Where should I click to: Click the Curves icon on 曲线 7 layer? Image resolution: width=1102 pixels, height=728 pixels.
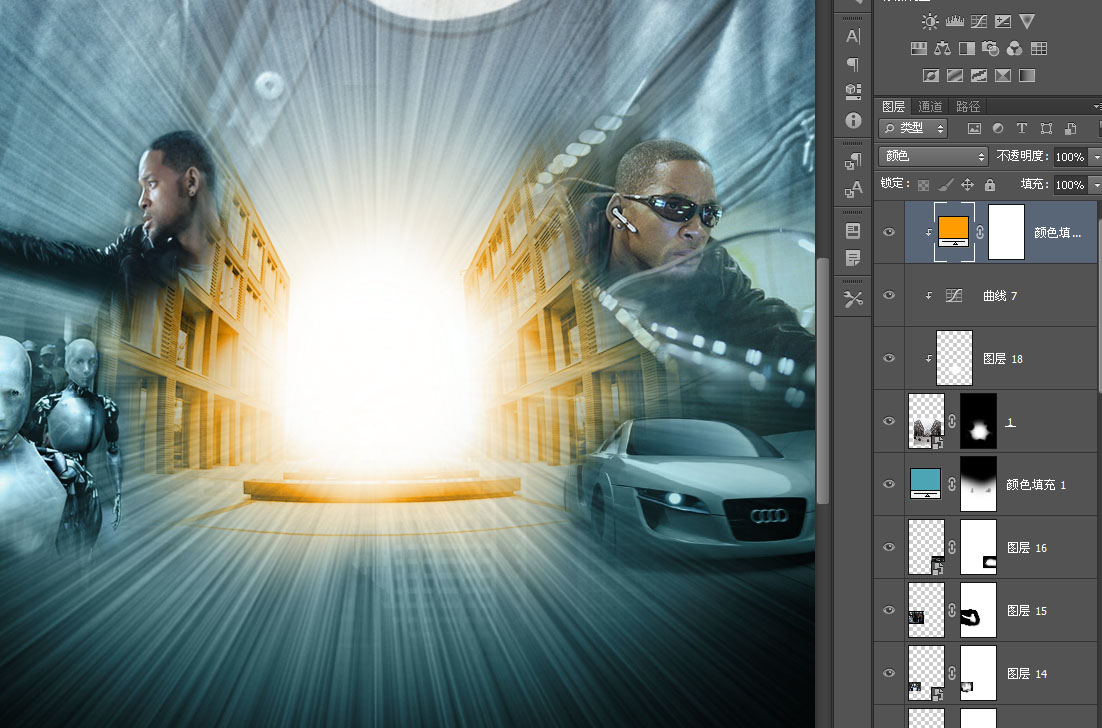[954, 295]
